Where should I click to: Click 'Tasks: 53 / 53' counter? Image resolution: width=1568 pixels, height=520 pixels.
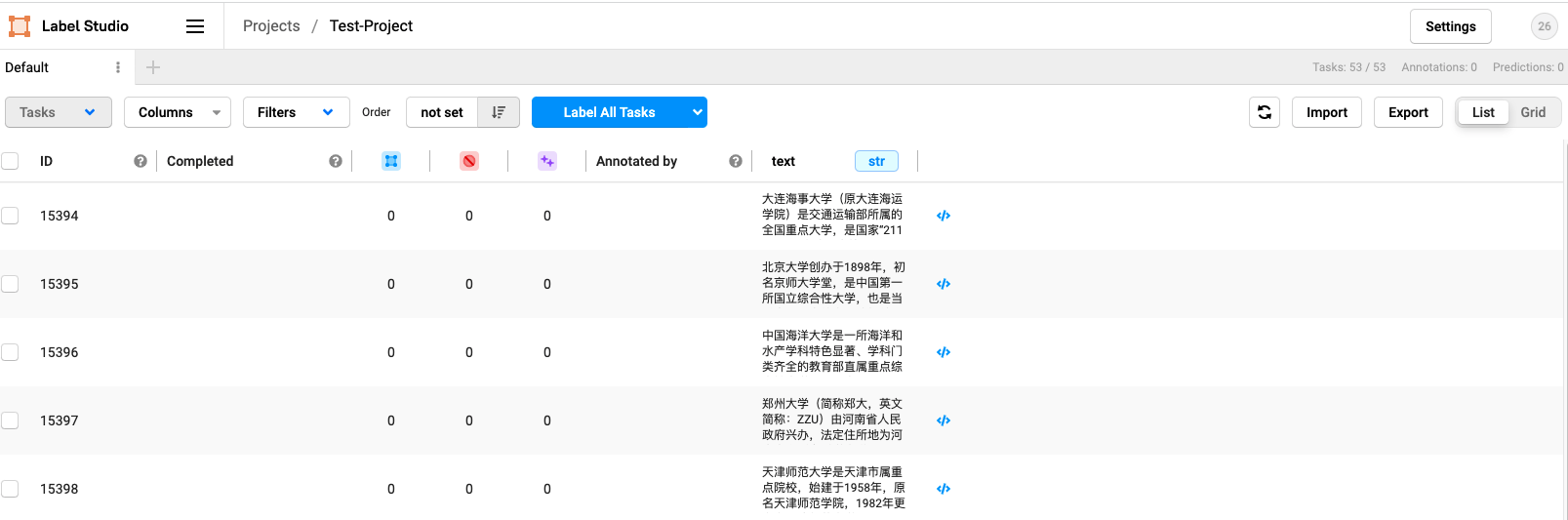1348,67
